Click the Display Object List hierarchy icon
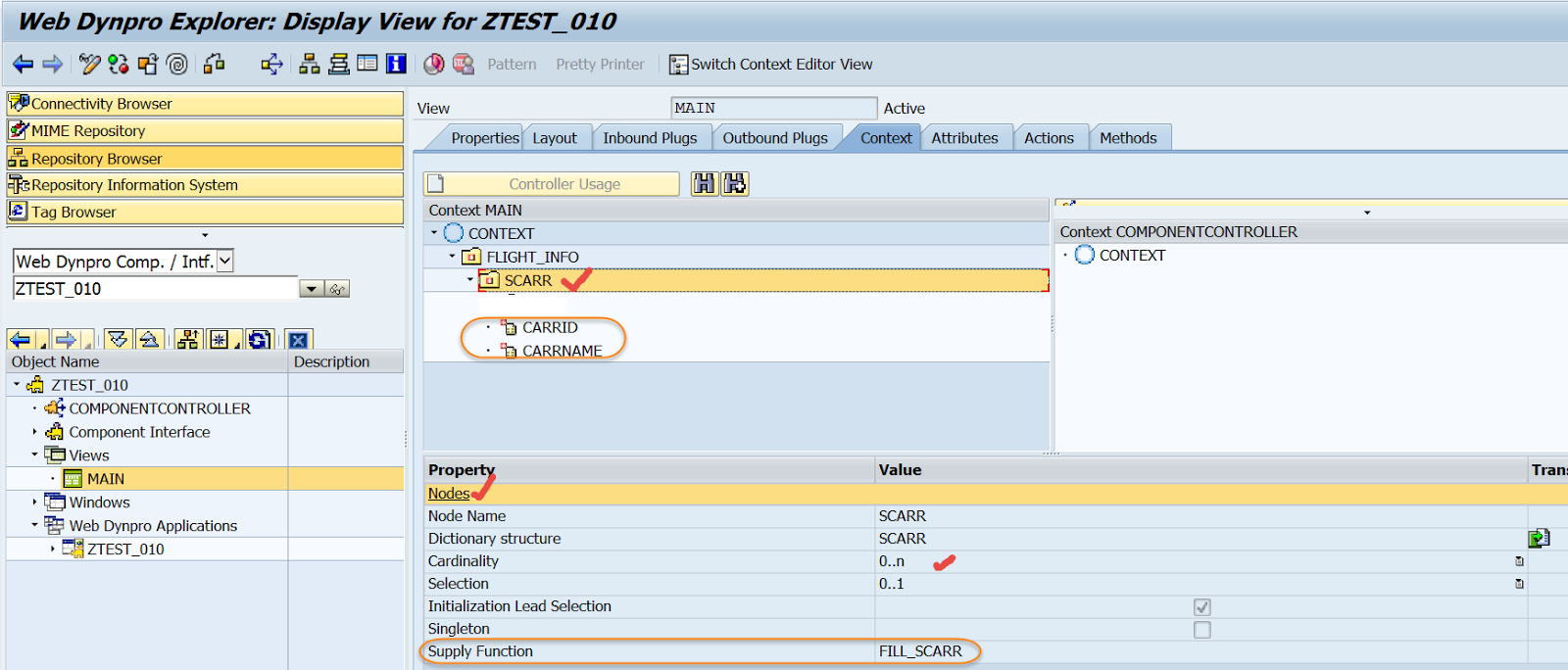The height and width of the screenshot is (670, 1568). [x=310, y=65]
